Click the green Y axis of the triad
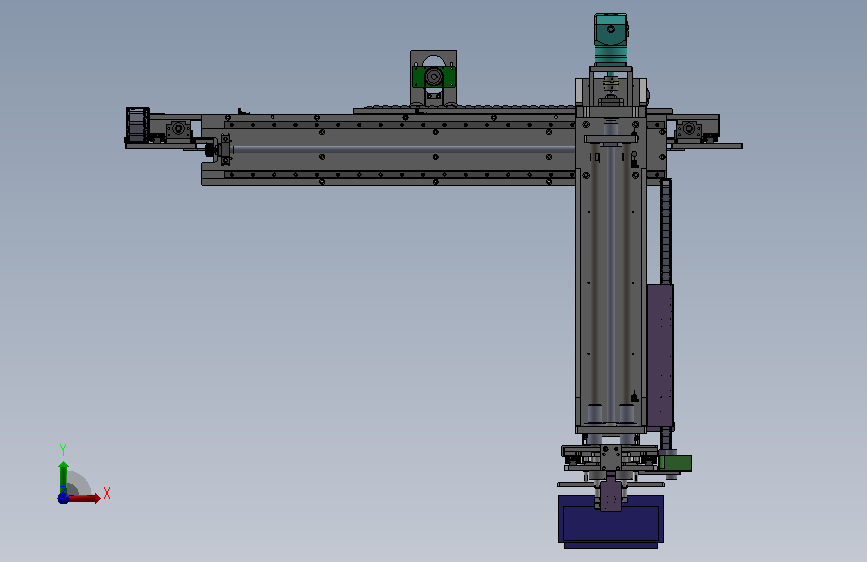This screenshot has width=867, height=562. pos(64,477)
